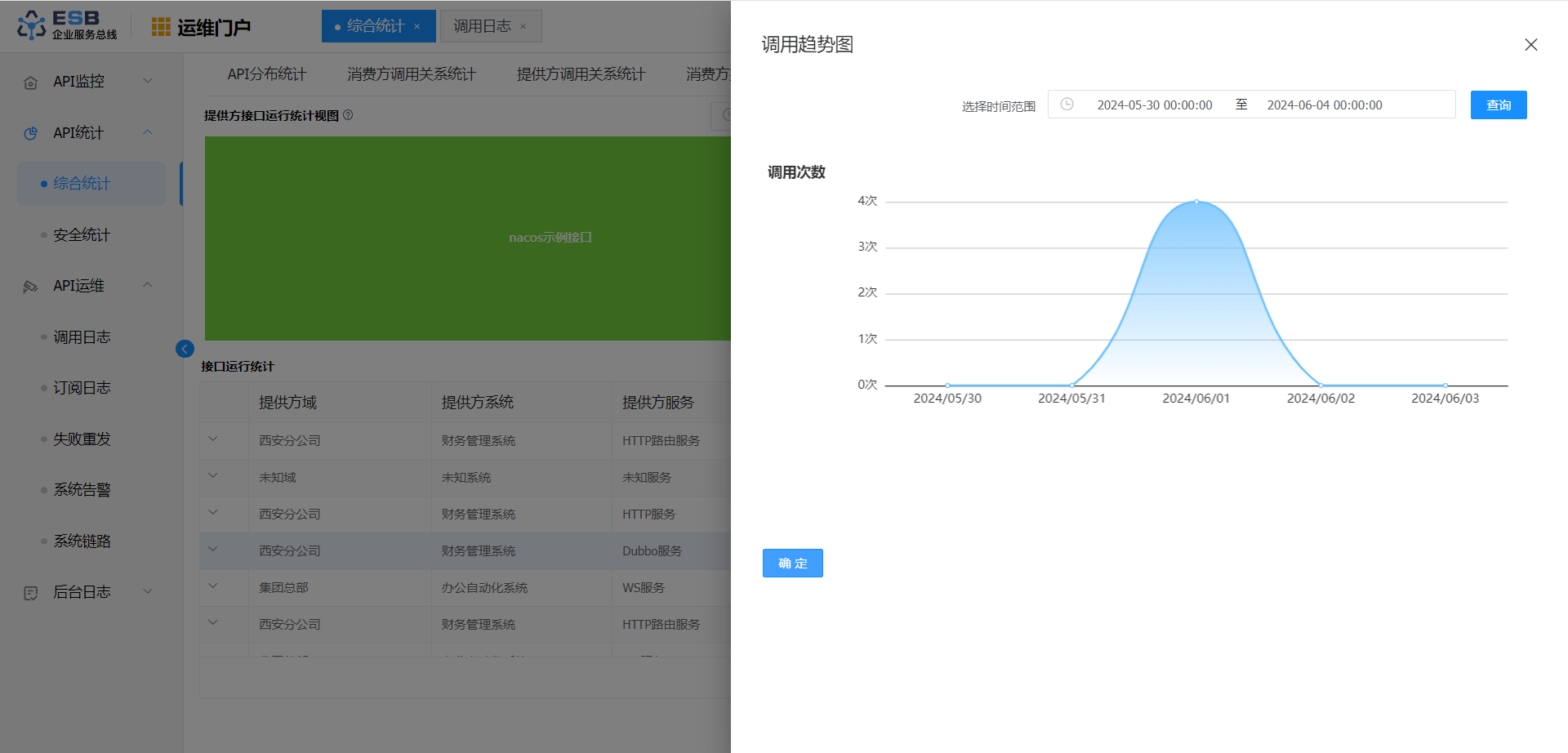Click the 2024/06/01 peak data point
The height and width of the screenshot is (753, 1568).
coord(1196,202)
